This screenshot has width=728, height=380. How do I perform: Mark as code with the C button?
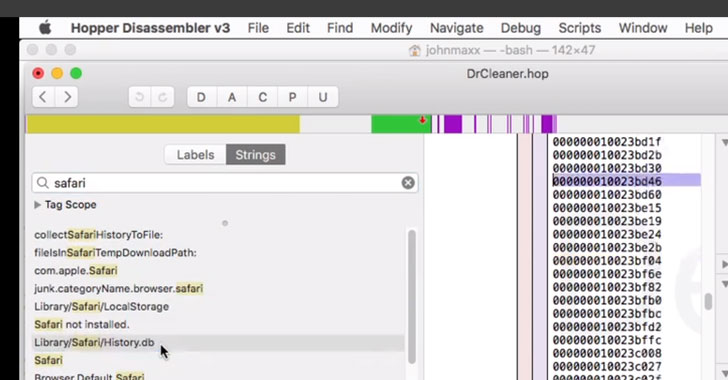262,97
